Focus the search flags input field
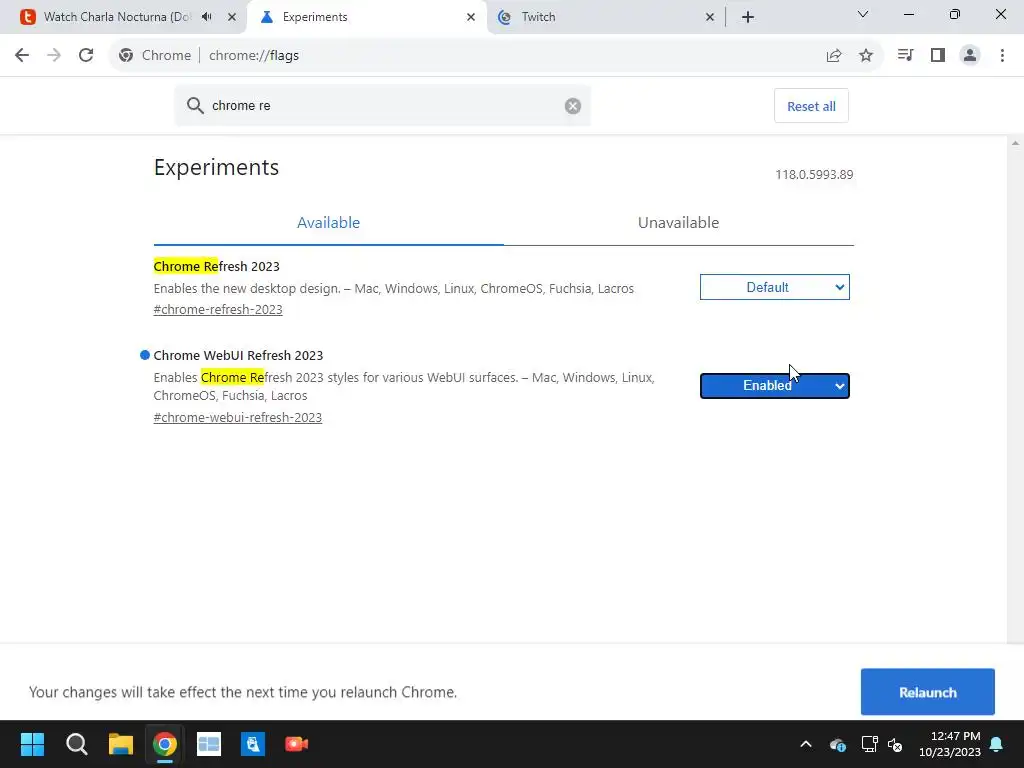1024x768 pixels. pos(382,106)
